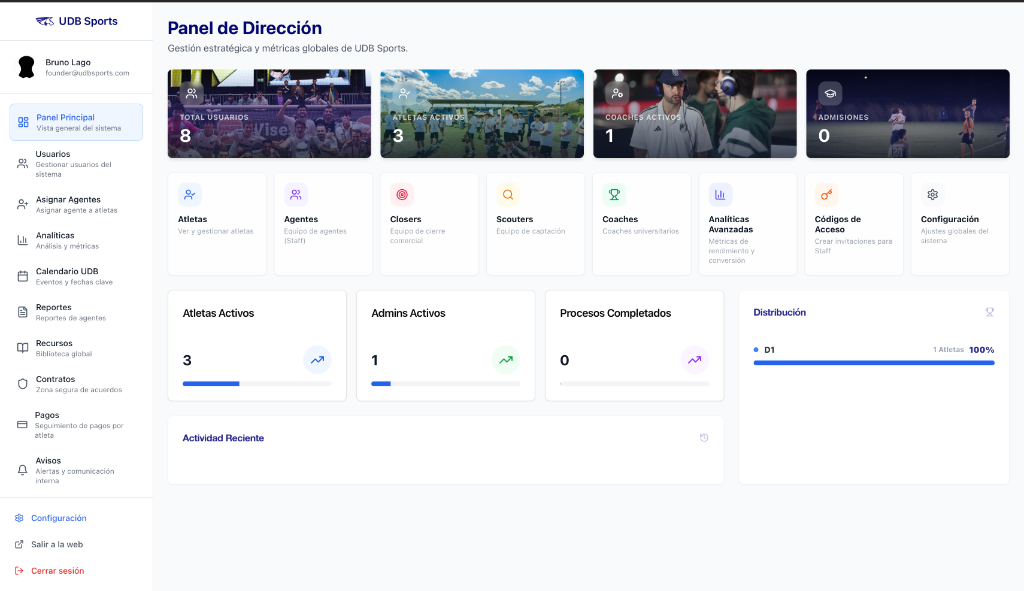Click the history icon in Actividad Reciente
Screen dimensions: 1024x591
coord(704,438)
